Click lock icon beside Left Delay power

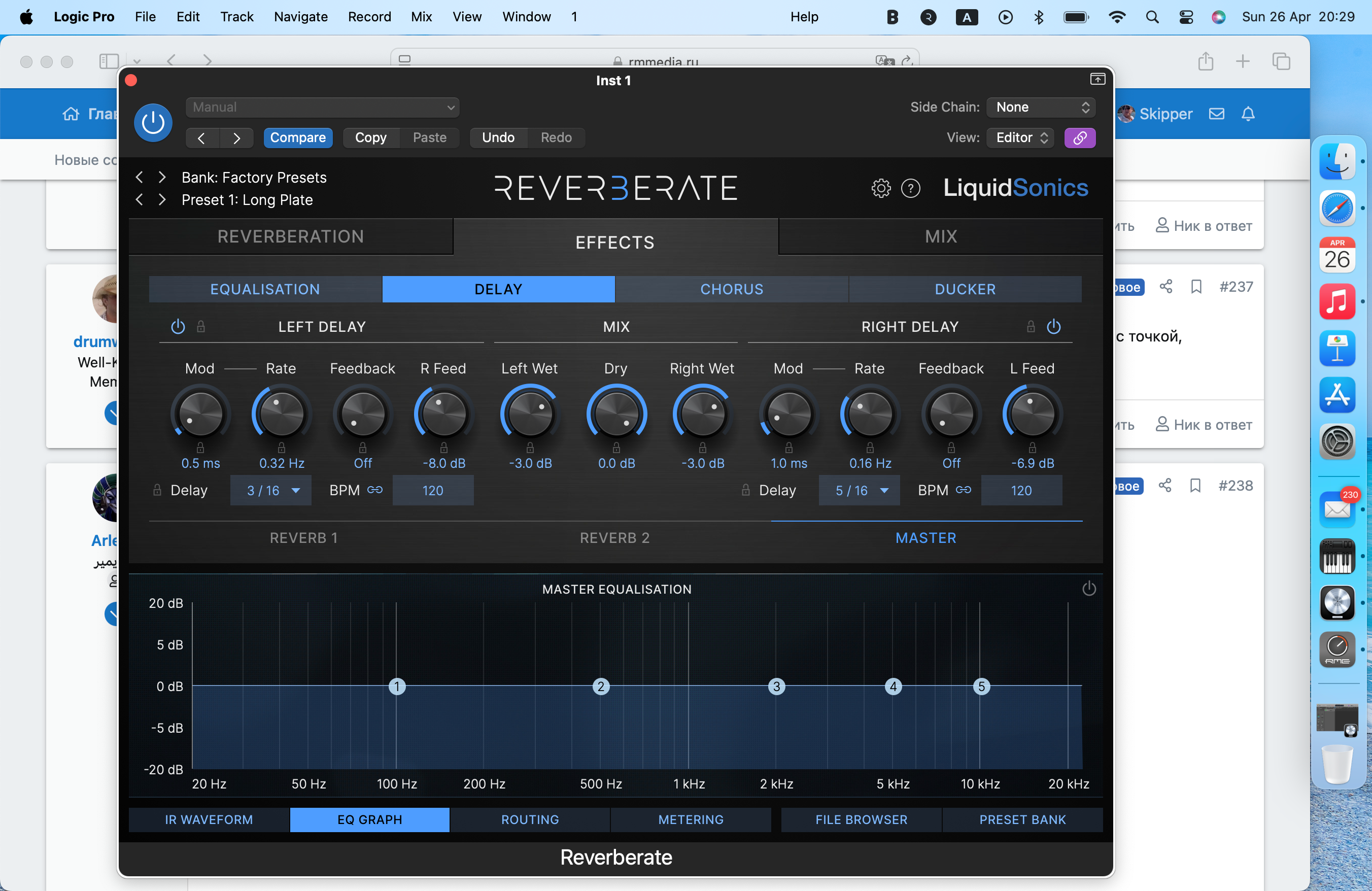point(200,327)
